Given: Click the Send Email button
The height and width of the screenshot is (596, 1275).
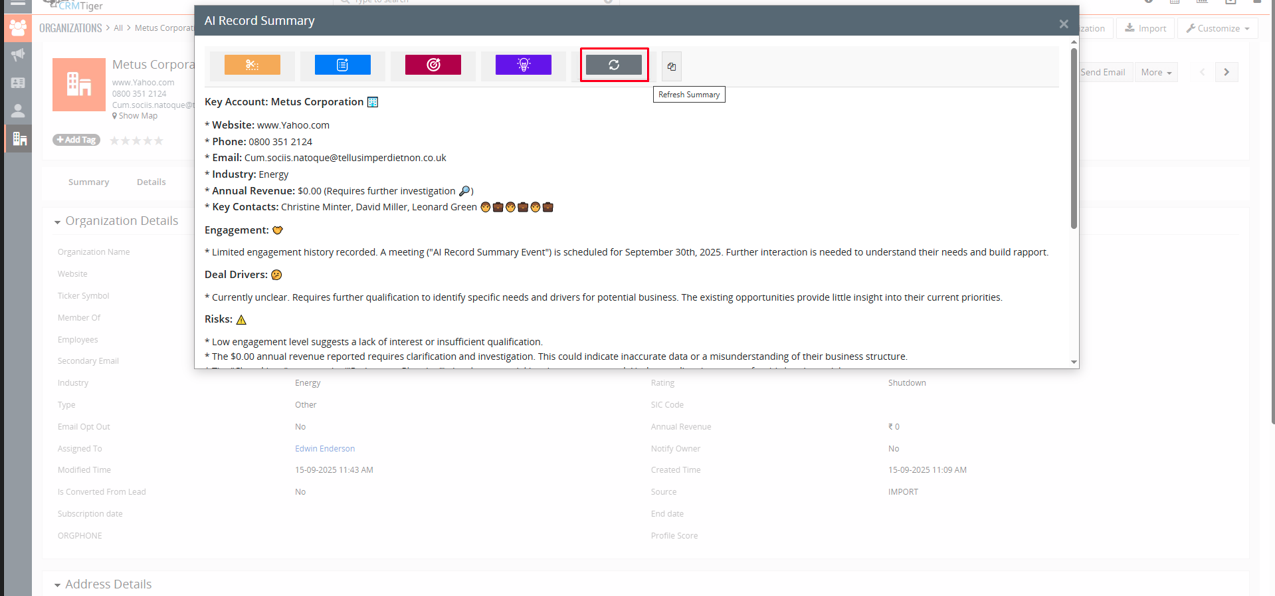Looking at the screenshot, I should coord(1102,72).
